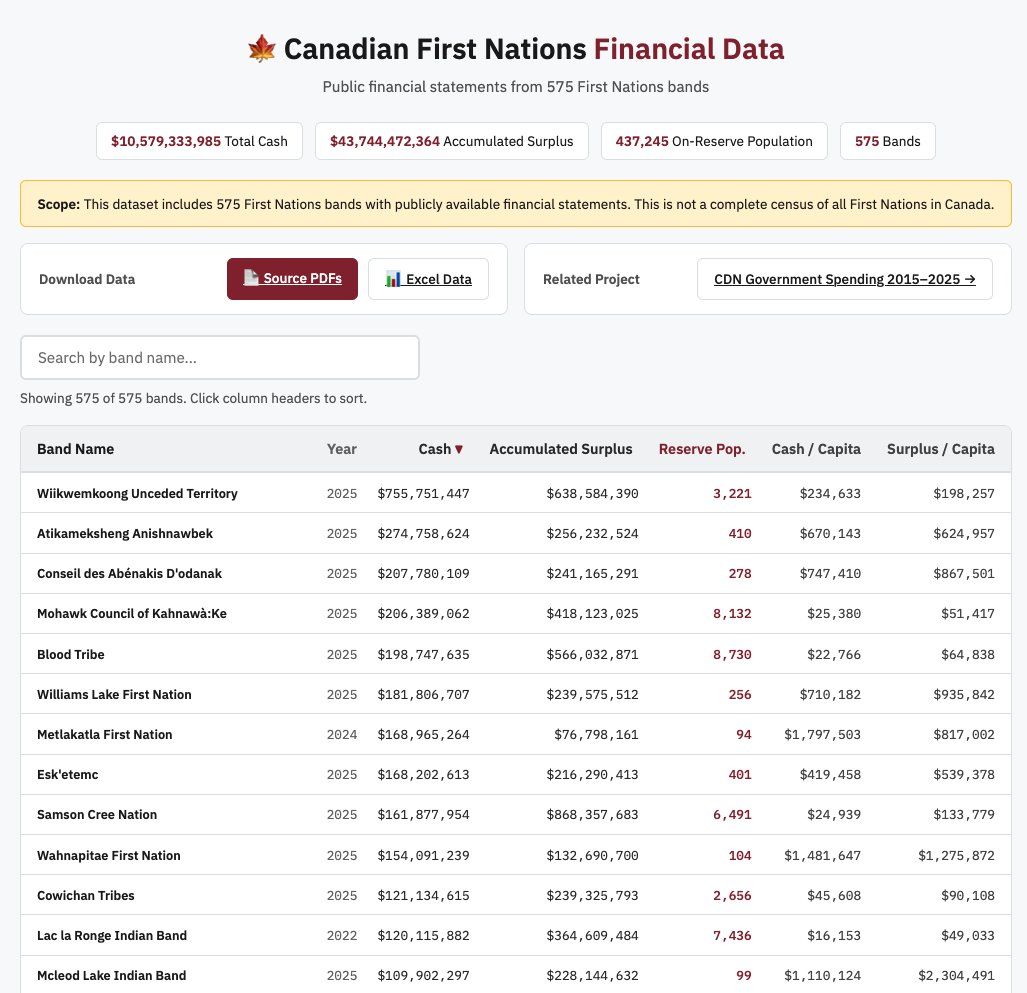
Task: Click reserve population 2,656
Action: (x=732, y=895)
